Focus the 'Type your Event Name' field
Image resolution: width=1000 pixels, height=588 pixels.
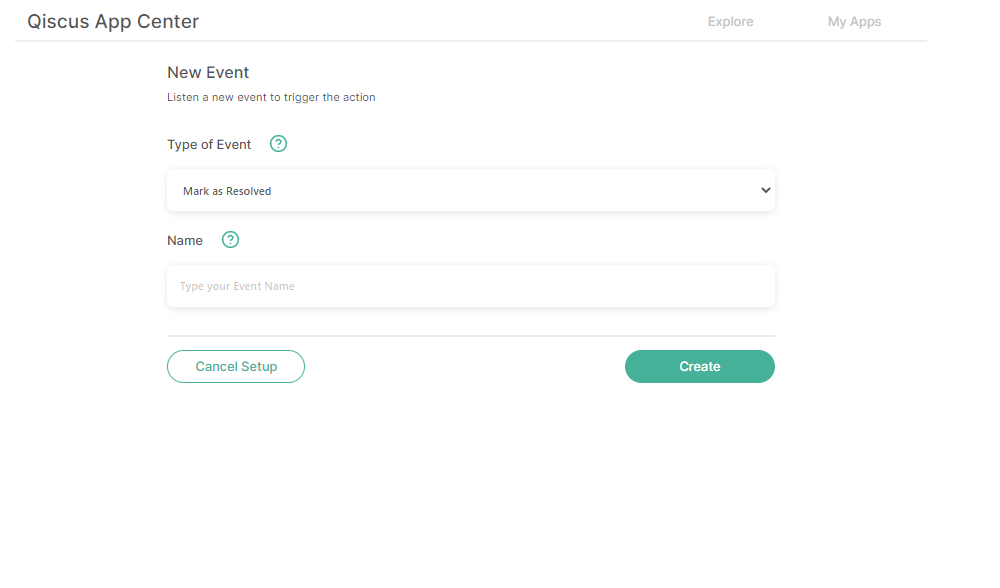pos(471,286)
